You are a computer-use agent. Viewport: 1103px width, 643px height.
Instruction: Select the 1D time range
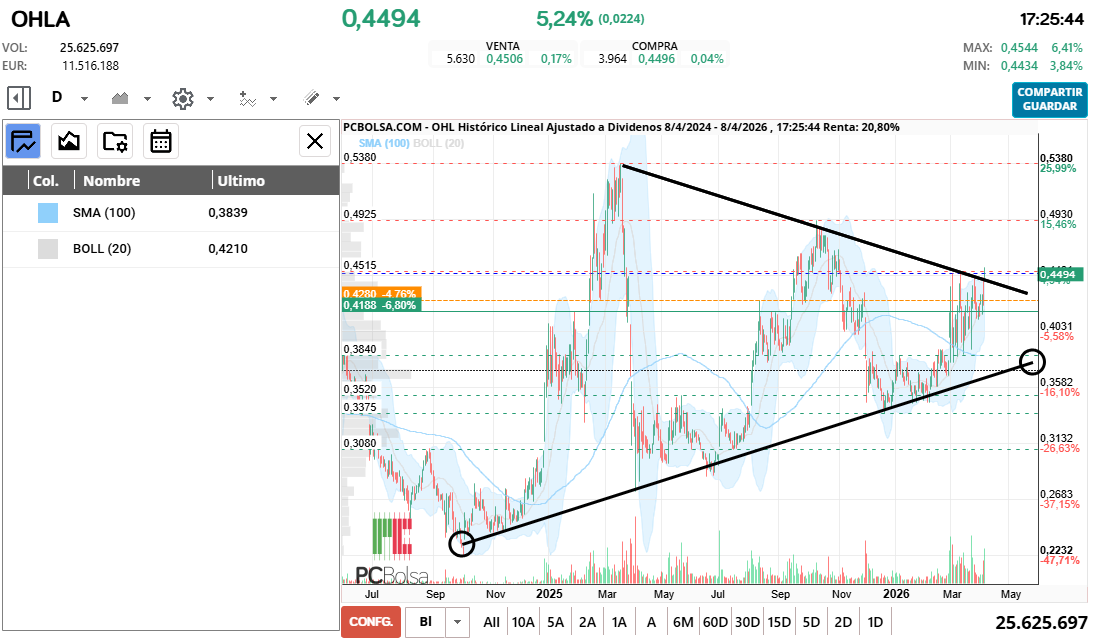pos(875,623)
